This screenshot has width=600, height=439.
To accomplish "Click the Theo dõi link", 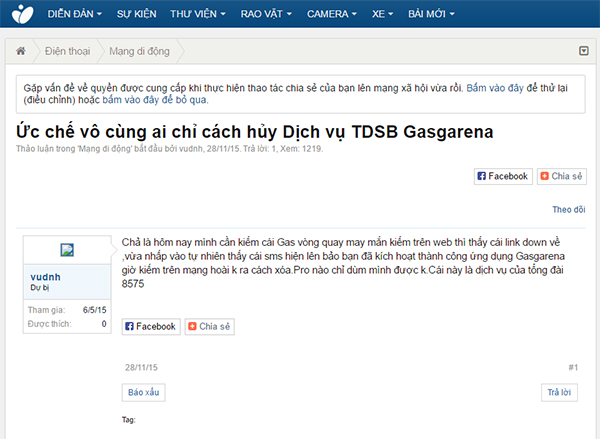I will (x=569, y=209).
